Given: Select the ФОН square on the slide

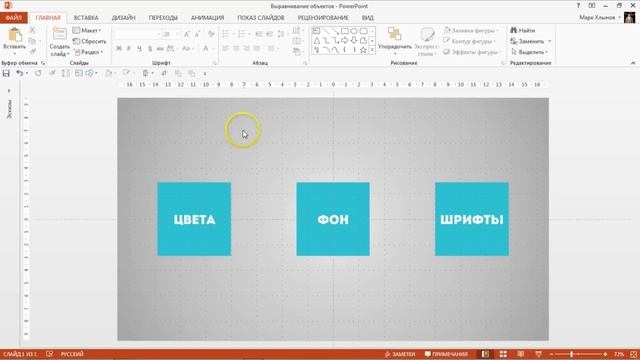Looking at the screenshot, I should [333, 219].
